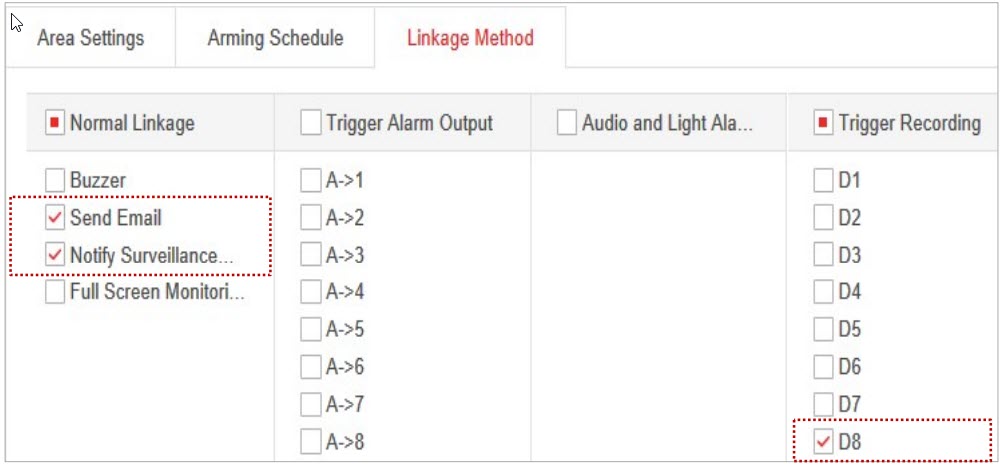Disable Notify Surveillance Center checkbox
Screen dimensions: 1002x467
tap(55, 255)
